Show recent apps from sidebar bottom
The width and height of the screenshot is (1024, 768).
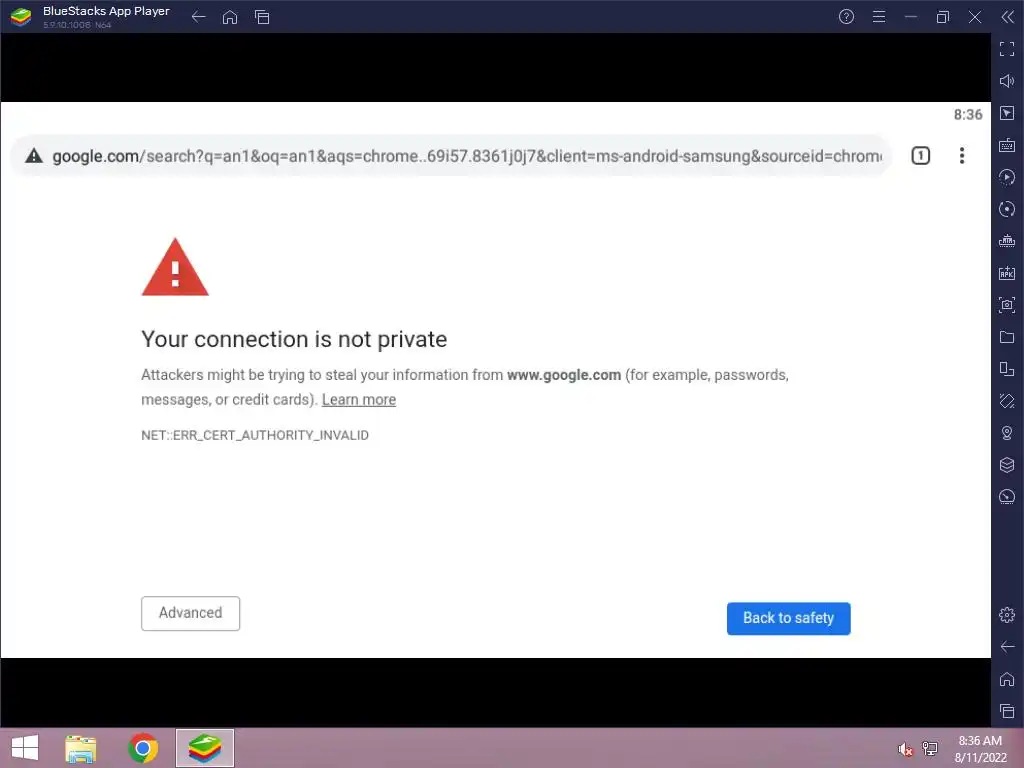pos(1007,711)
